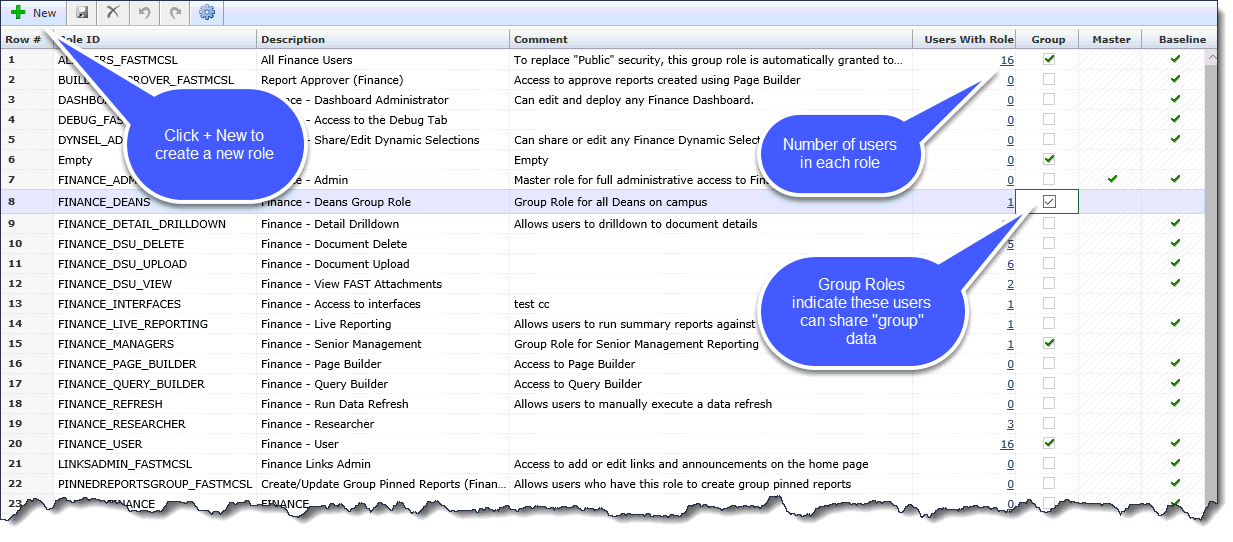Image resolution: width=1233 pixels, height=542 pixels.
Task: Click the Delete X icon in toolbar
Action: tap(113, 13)
